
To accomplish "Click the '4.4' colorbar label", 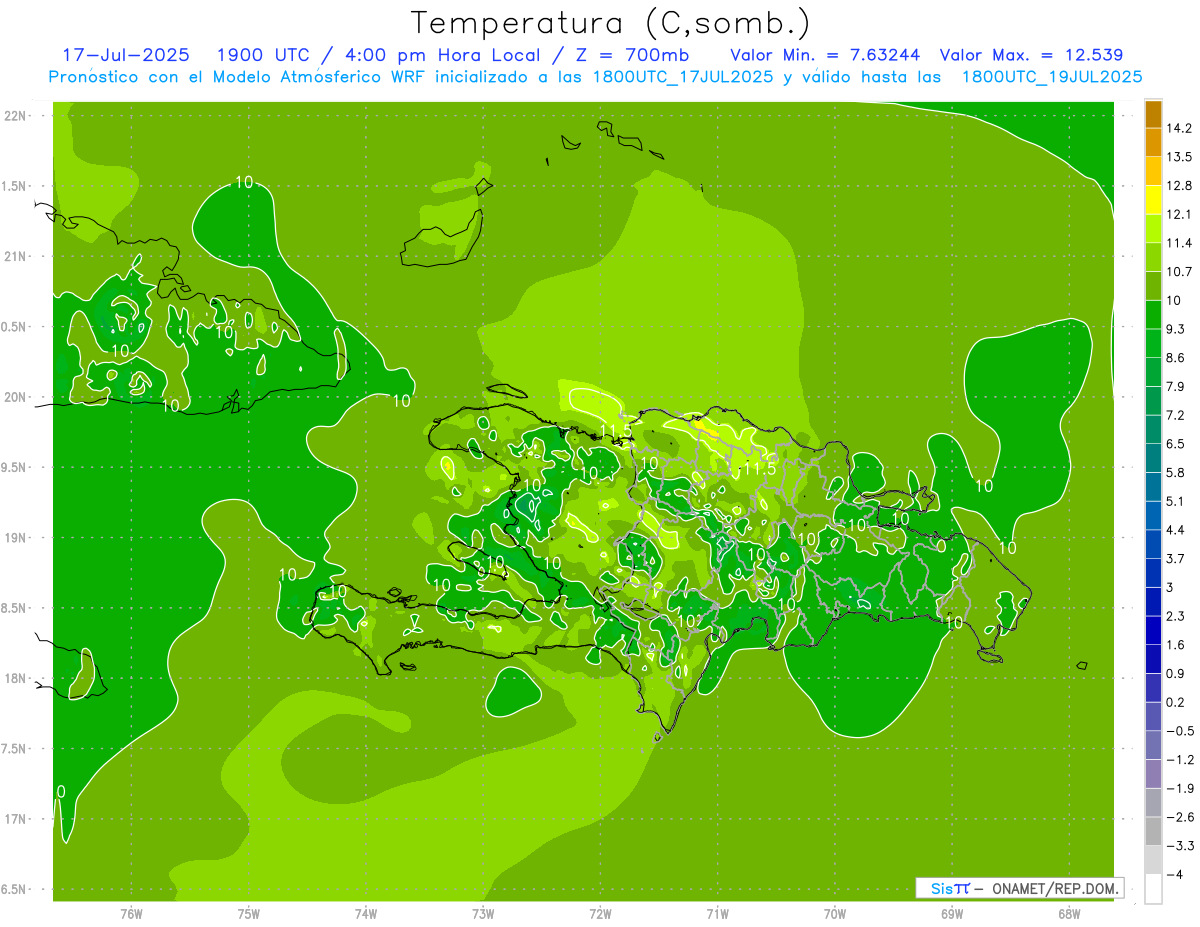I will click(1176, 530).
